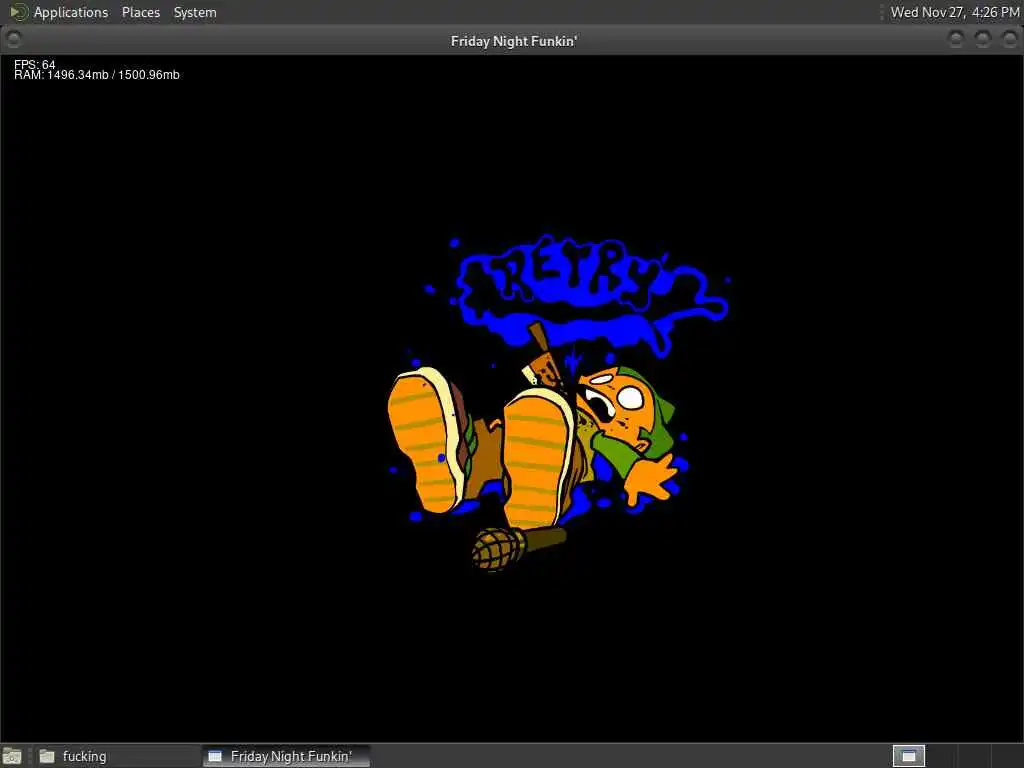Click the Friday Night Funkin' window title

[514, 41]
